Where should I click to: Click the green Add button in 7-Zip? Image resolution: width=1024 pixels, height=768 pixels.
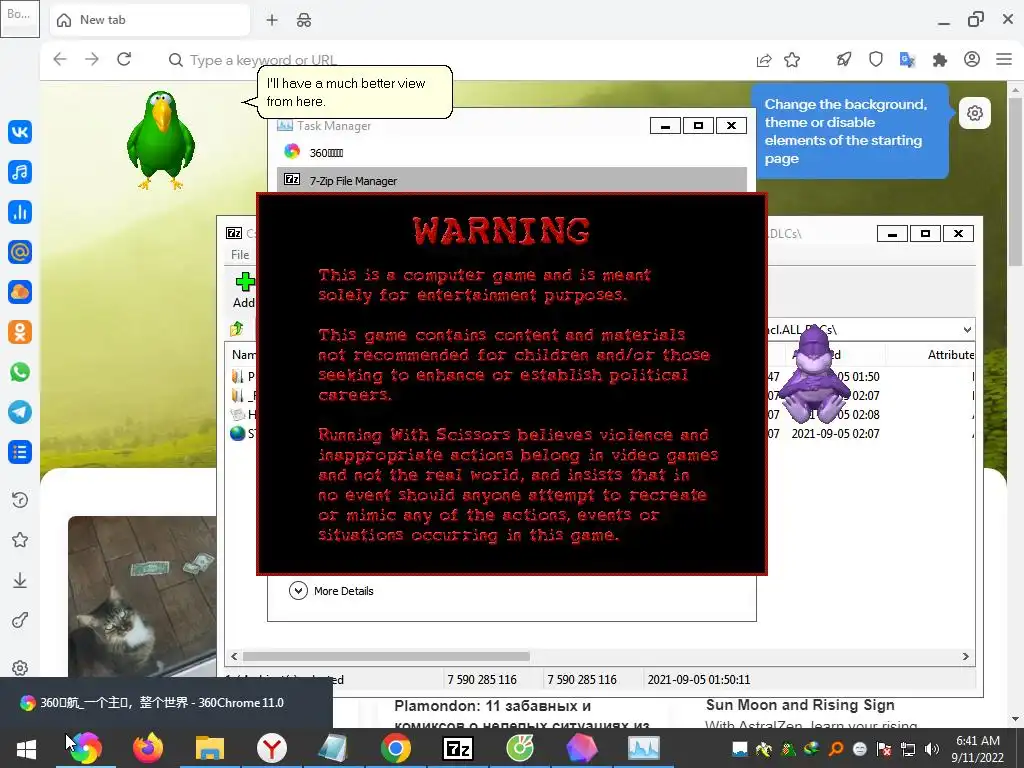click(x=244, y=291)
